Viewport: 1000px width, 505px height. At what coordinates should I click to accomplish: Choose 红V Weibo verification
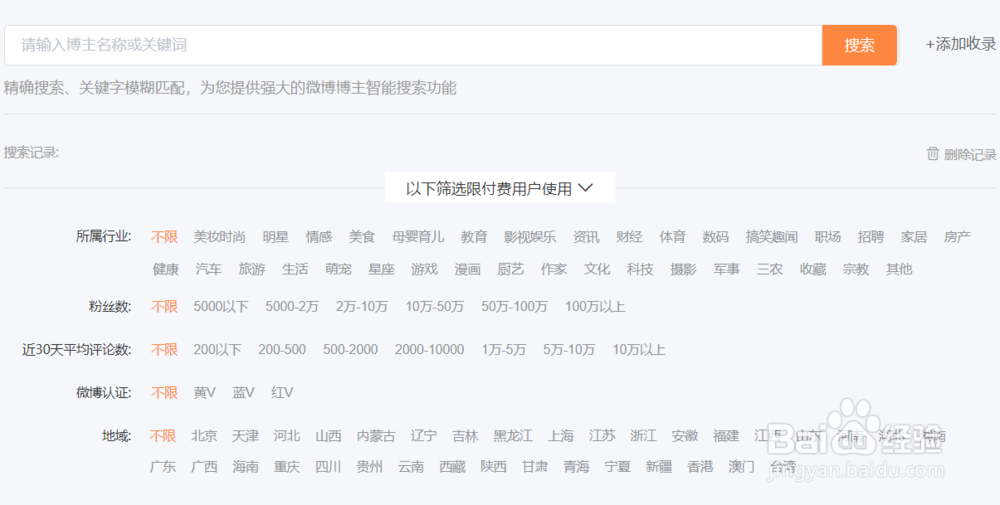282,393
